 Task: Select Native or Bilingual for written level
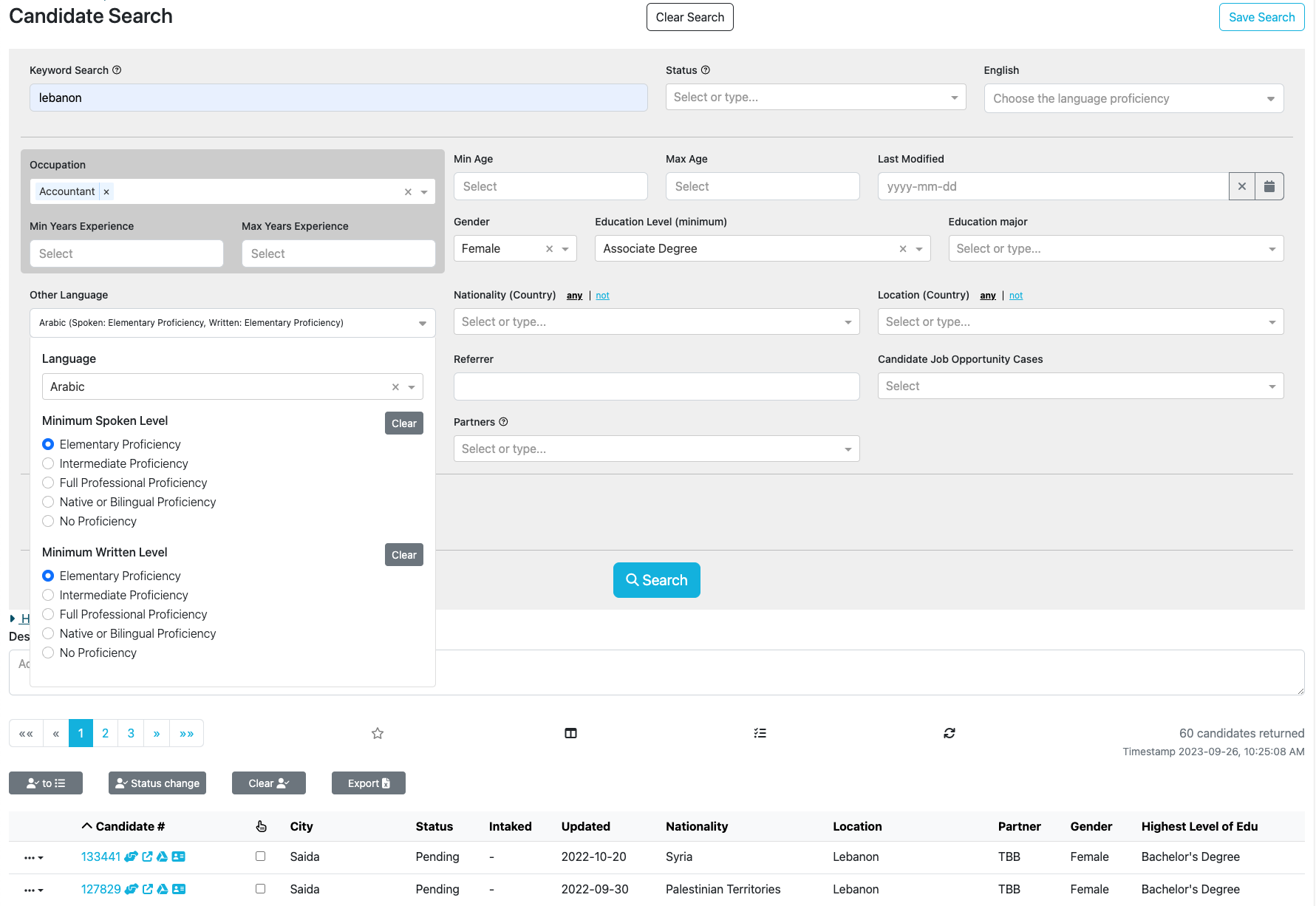(x=48, y=633)
